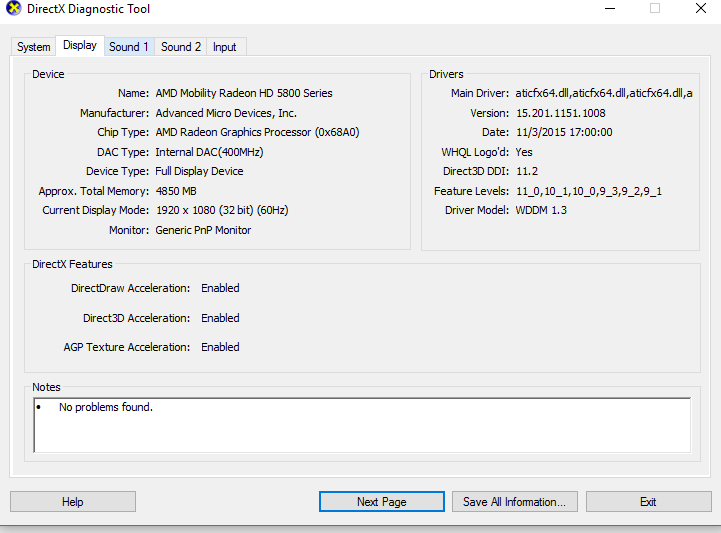Click Direct3D DDI value '11.2'

(527, 172)
